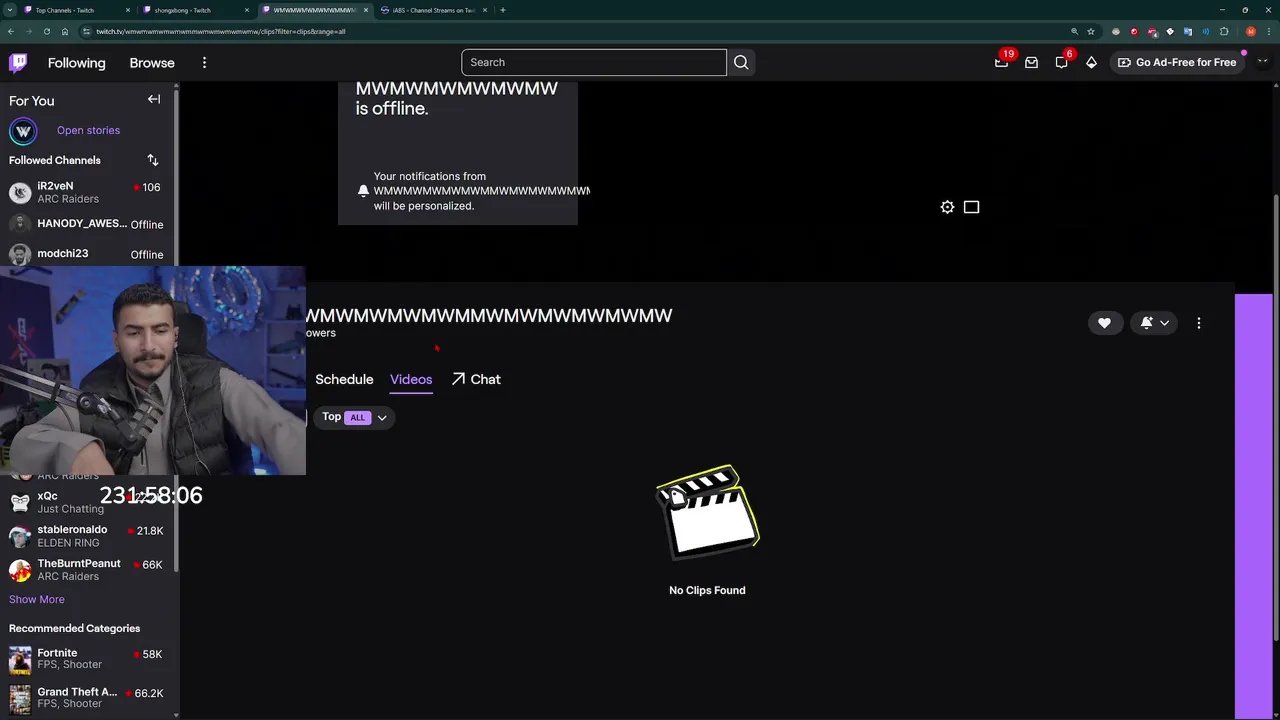
Task: Open the browser zoom magnifier icon
Action: pyautogui.click(x=1074, y=31)
